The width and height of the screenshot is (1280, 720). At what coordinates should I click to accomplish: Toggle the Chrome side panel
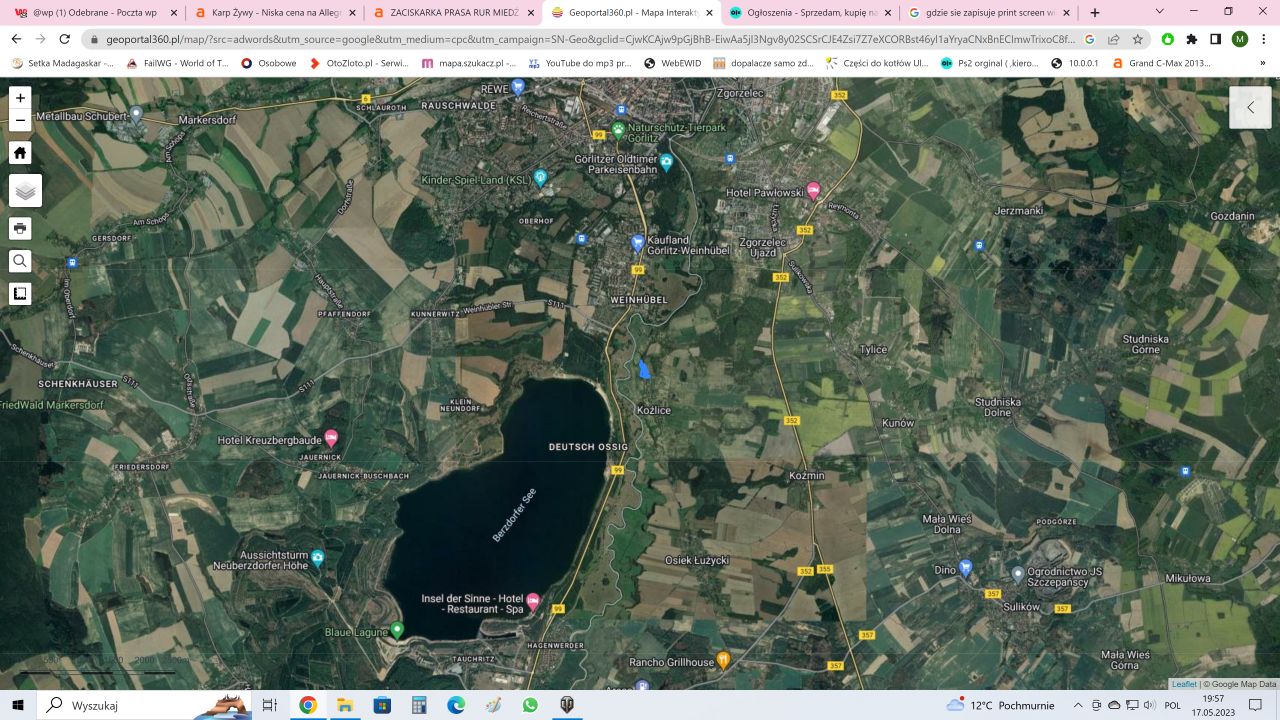tap(1216, 39)
